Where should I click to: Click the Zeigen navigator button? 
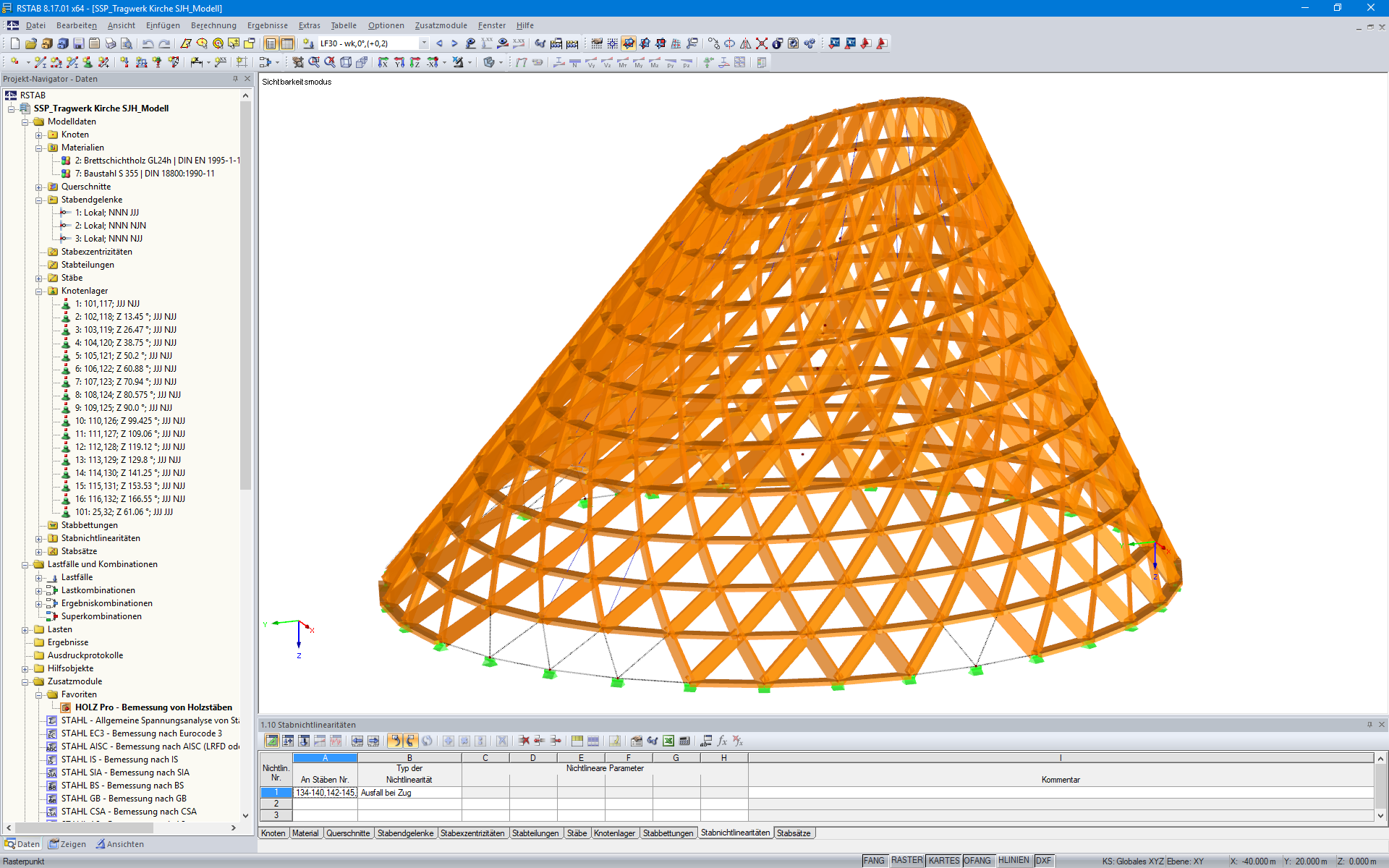click(x=67, y=844)
